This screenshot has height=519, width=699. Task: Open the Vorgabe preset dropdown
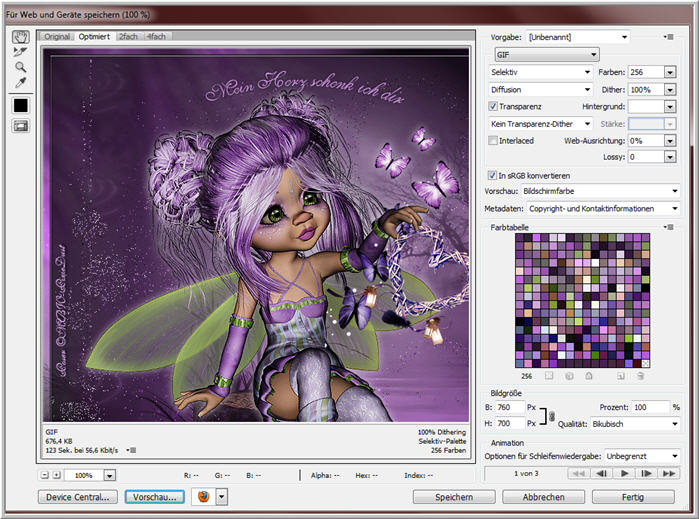(x=578, y=37)
